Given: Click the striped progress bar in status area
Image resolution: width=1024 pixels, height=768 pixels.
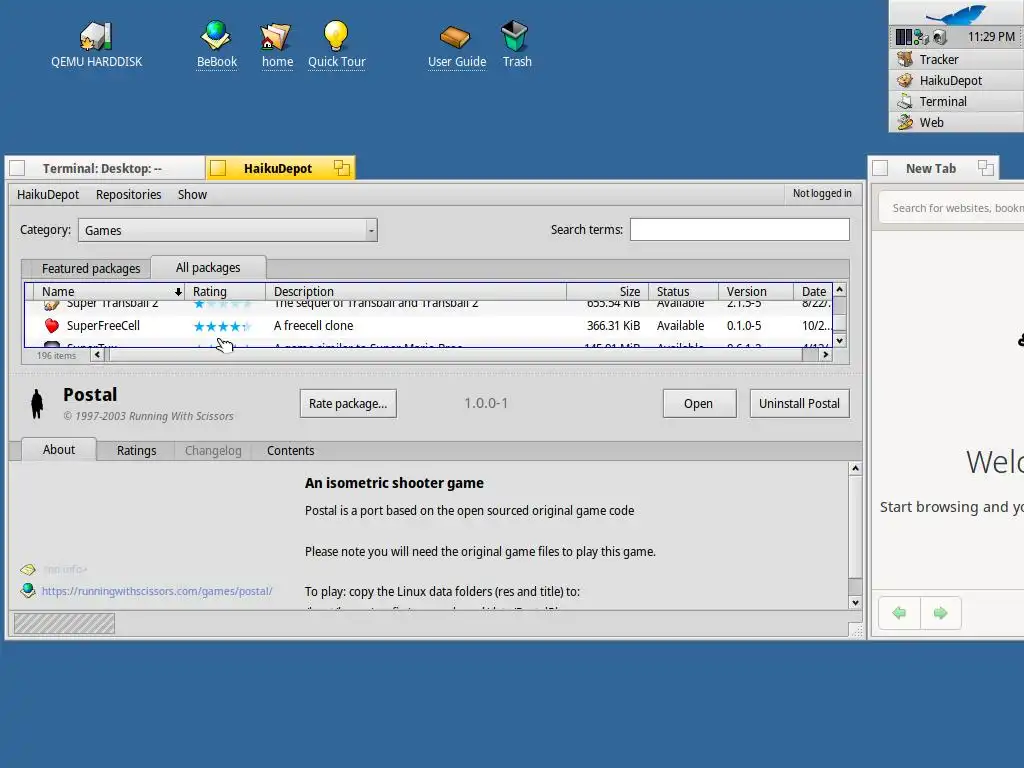Looking at the screenshot, I should click(64, 624).
